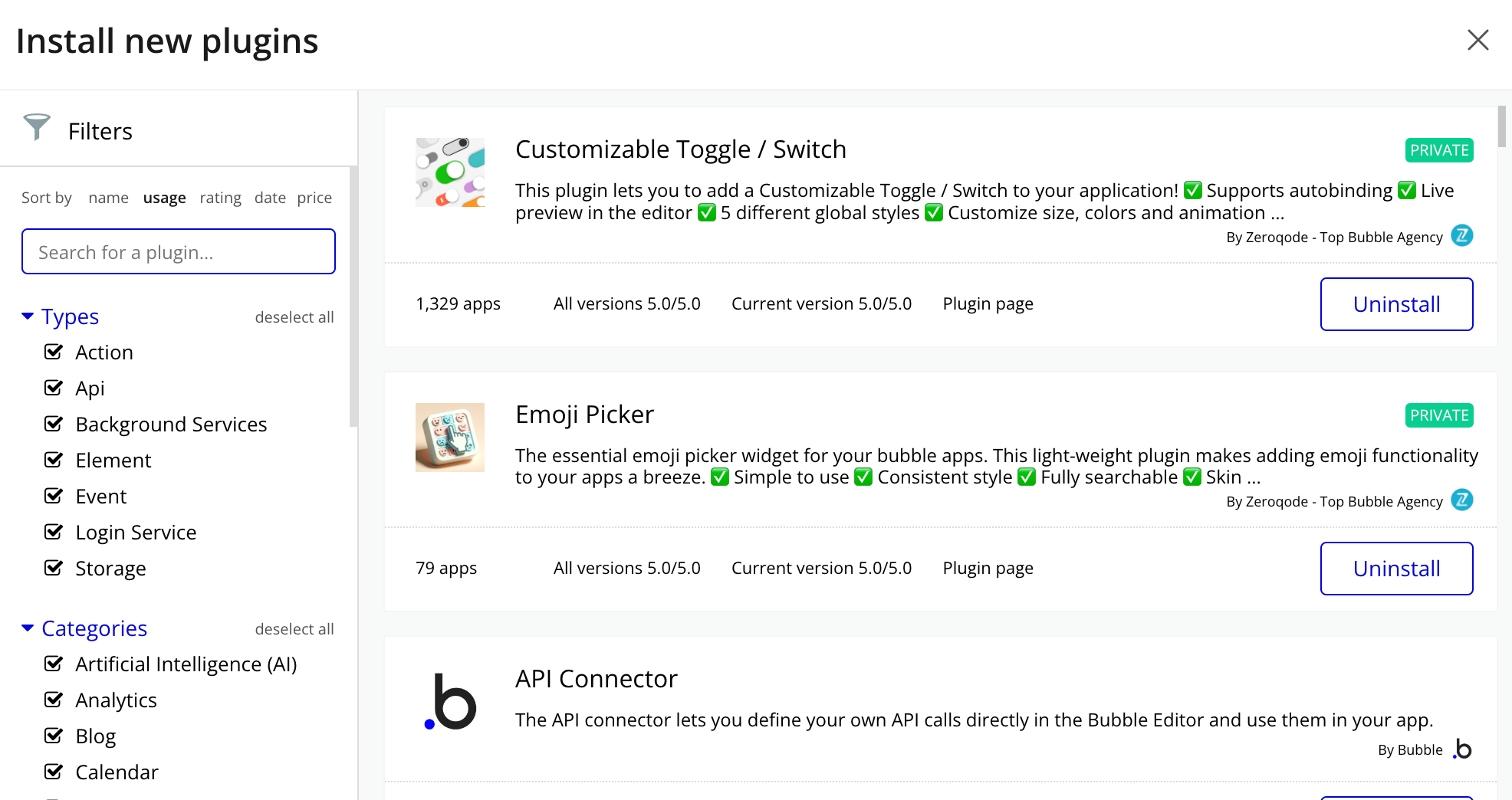Click the By Bubble author text

(1410, 750)
